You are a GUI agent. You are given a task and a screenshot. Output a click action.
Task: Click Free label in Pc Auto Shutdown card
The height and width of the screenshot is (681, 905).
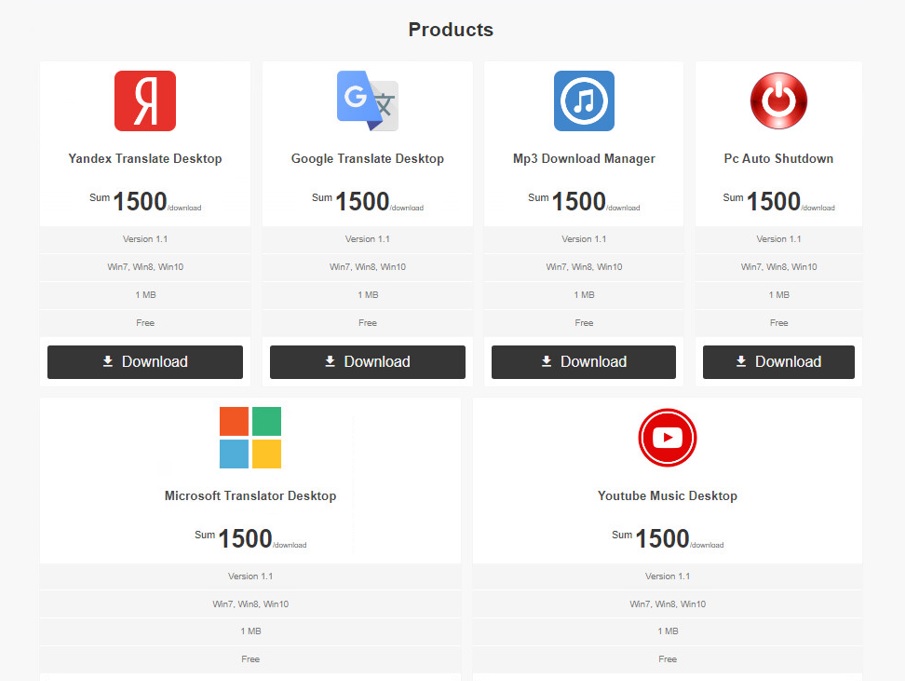779,323
